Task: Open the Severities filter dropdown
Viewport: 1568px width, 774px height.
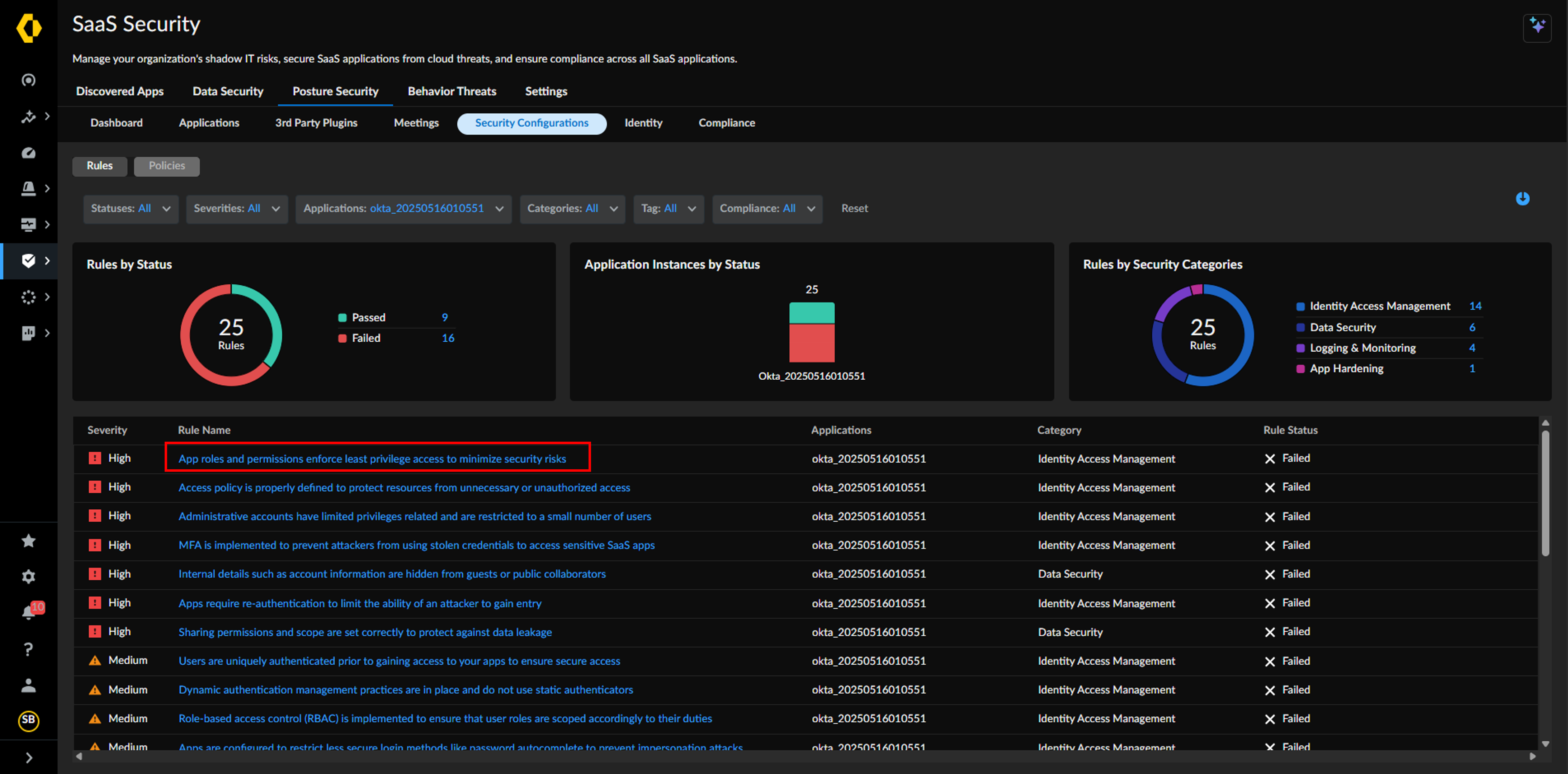Action: click(237, 209)
